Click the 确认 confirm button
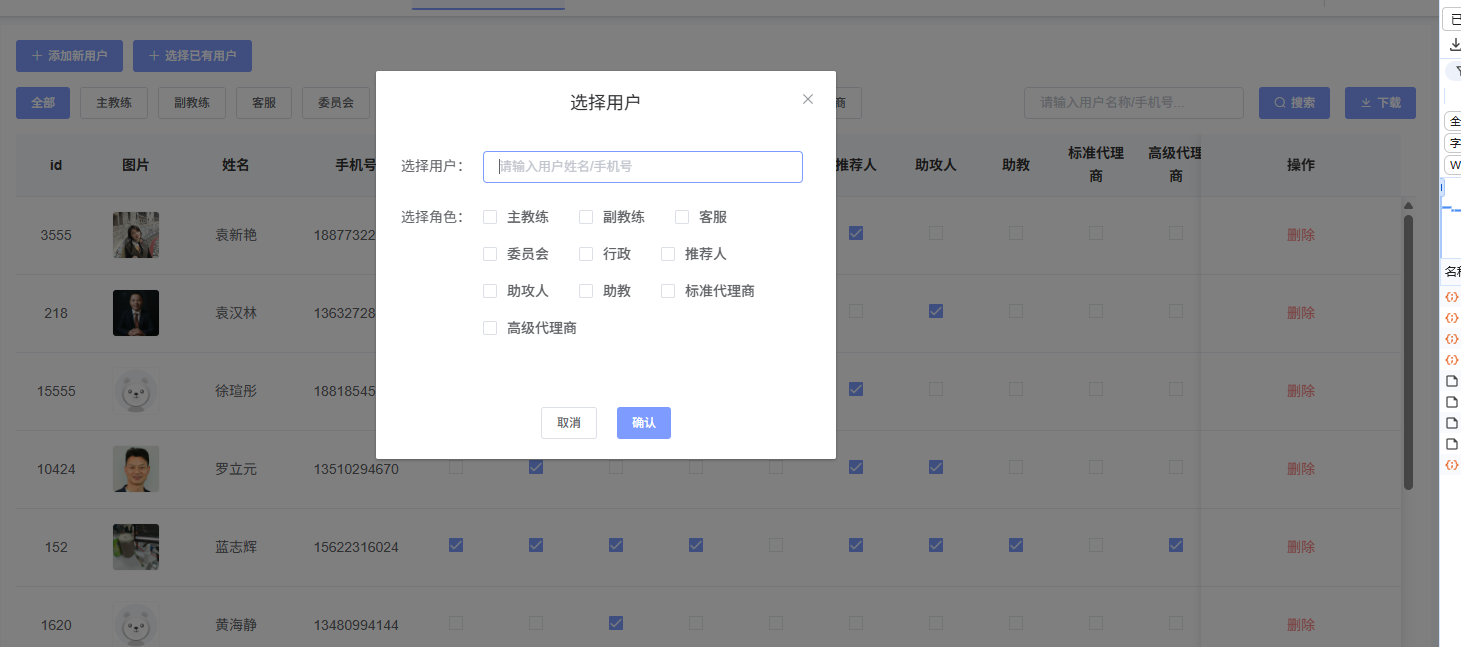1461x647 pixels. pyautogui.click(x=643, y=422)
